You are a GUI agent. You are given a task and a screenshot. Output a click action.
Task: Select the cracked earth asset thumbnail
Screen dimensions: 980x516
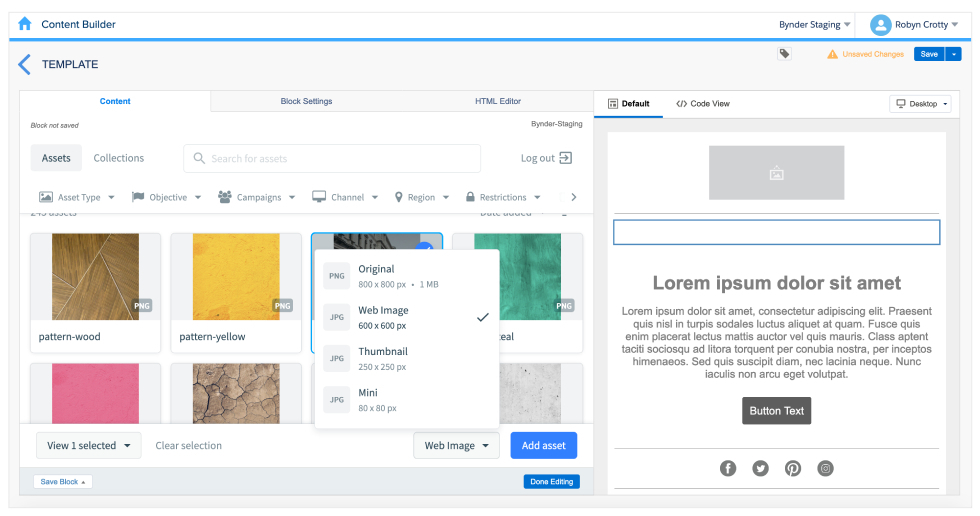tap(236, 394)
